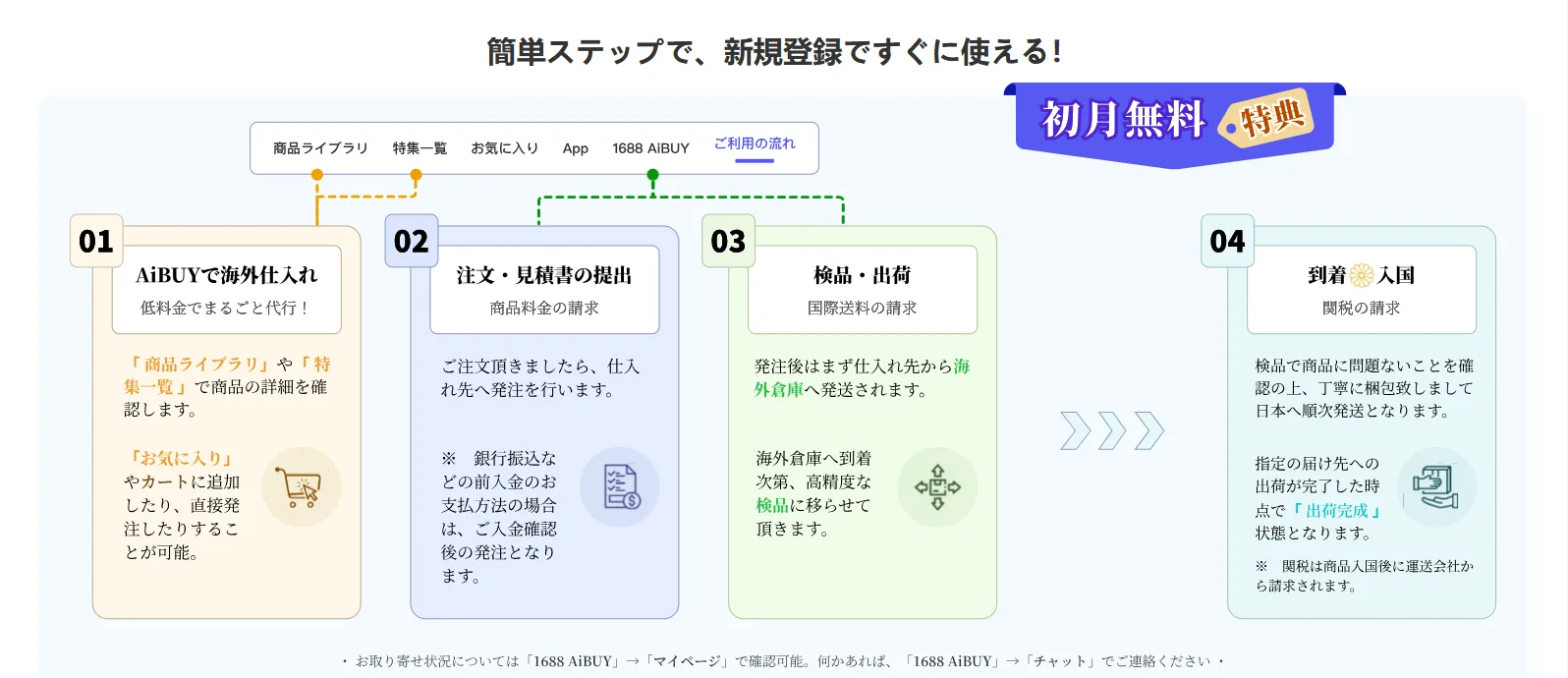Select お気に入り in the navigation bar

pyautogui.click(x=505, y=148)
